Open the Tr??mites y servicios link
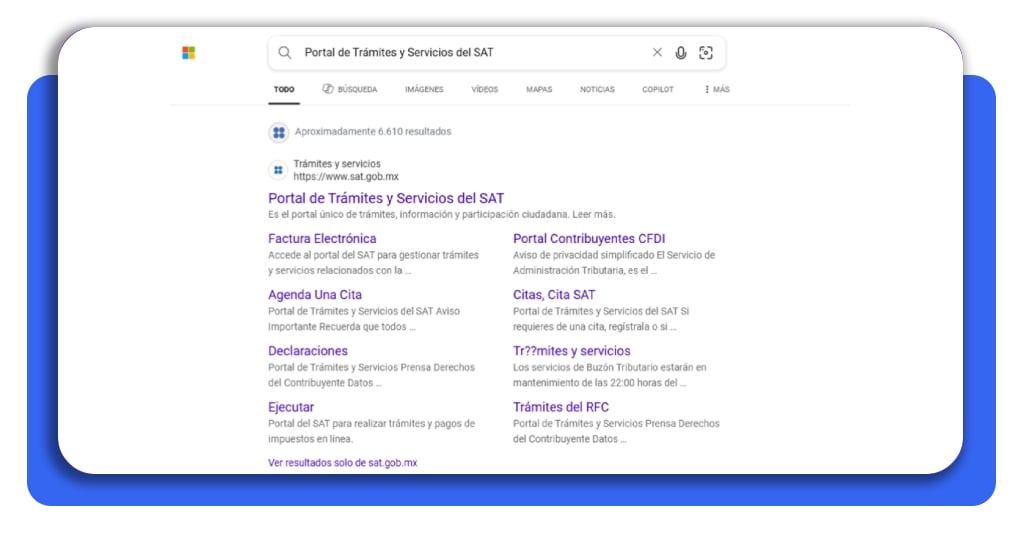This screenshot has width=1024, height=536. 571,351
